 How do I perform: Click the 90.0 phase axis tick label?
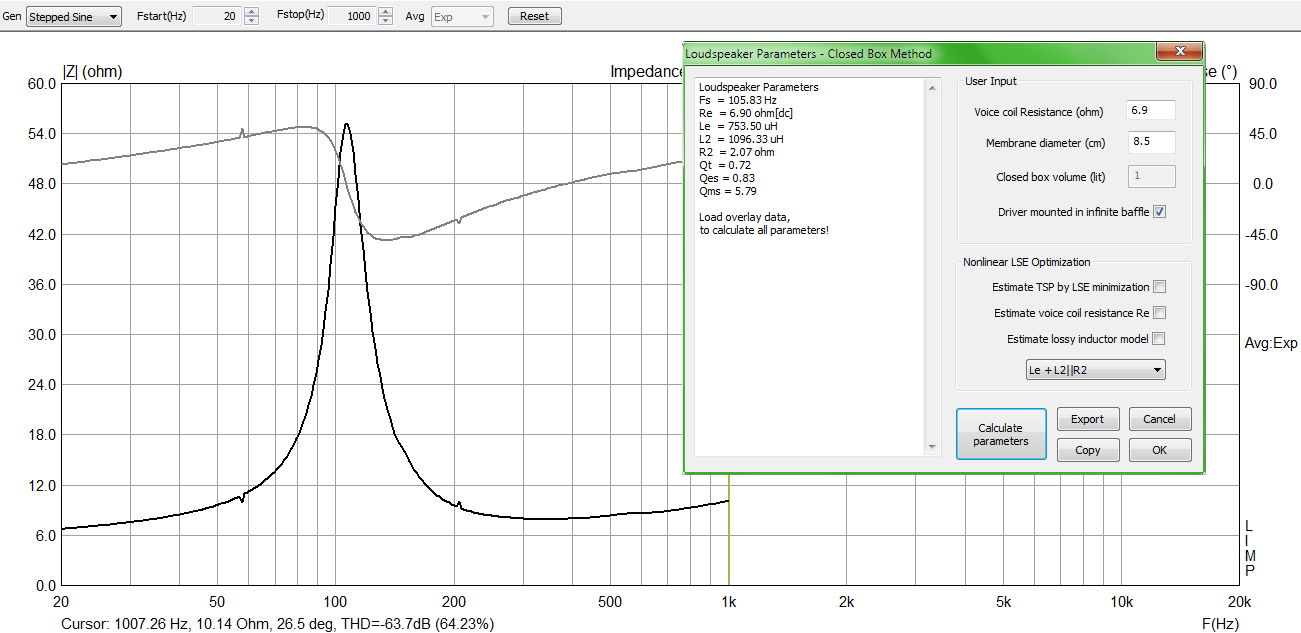pyautogui.click(x=1261, y=84)
